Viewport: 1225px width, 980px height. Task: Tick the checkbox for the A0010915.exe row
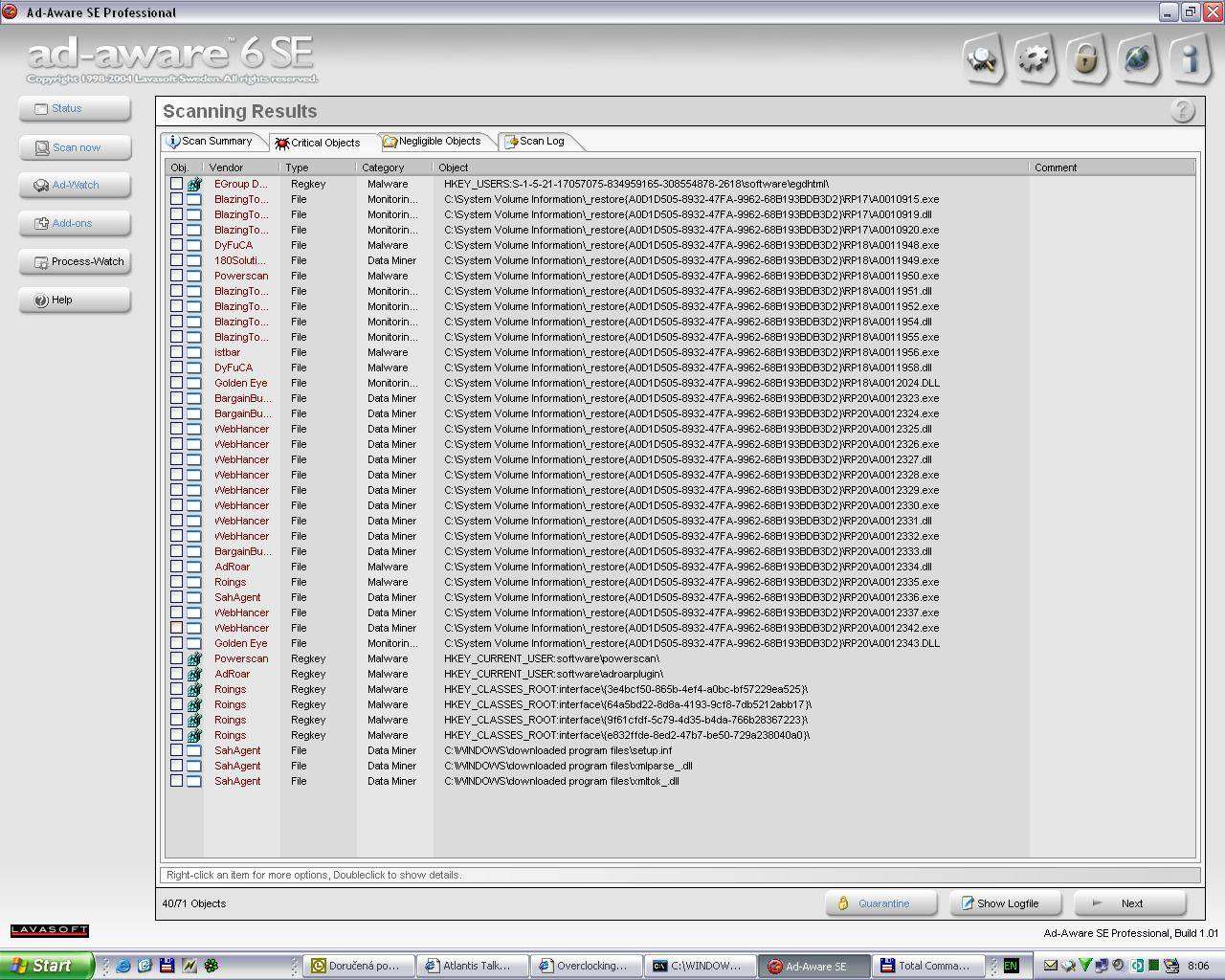[176, 199]
